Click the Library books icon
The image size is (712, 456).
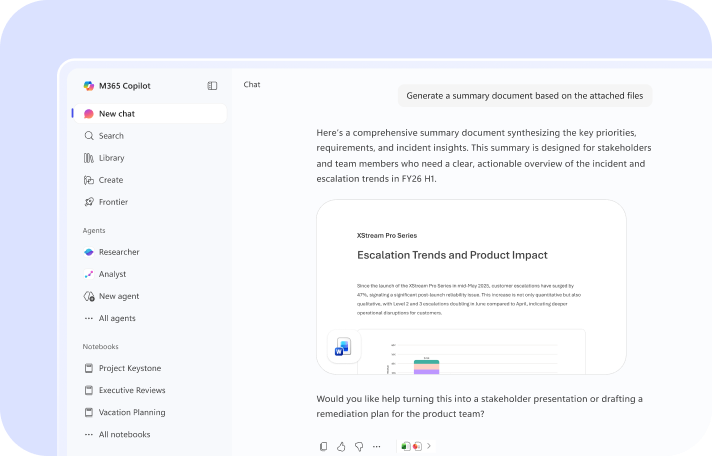tap(89, 158)
